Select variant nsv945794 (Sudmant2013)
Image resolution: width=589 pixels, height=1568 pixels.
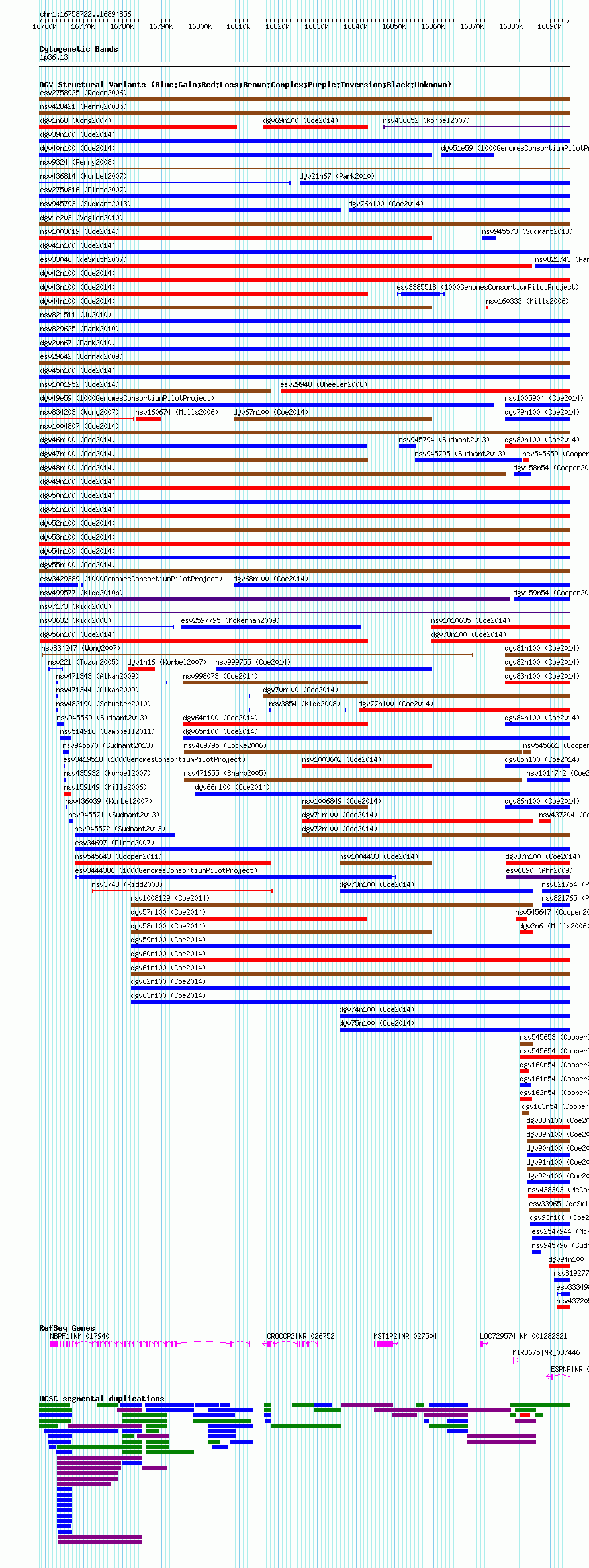coord(444,440)
